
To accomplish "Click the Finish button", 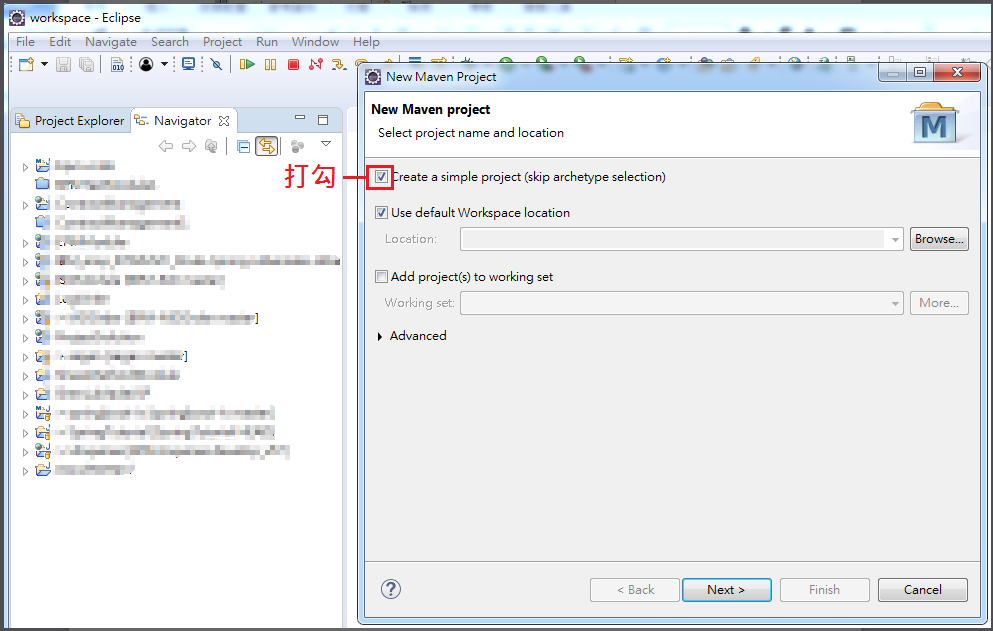I will [x=825, y=590].
